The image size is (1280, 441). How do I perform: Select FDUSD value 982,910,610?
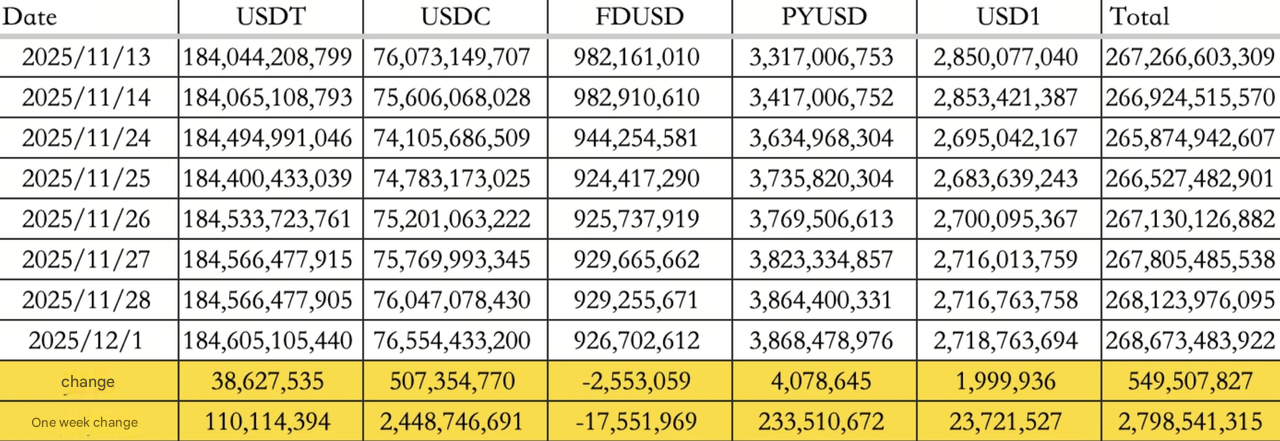[637, 98]
